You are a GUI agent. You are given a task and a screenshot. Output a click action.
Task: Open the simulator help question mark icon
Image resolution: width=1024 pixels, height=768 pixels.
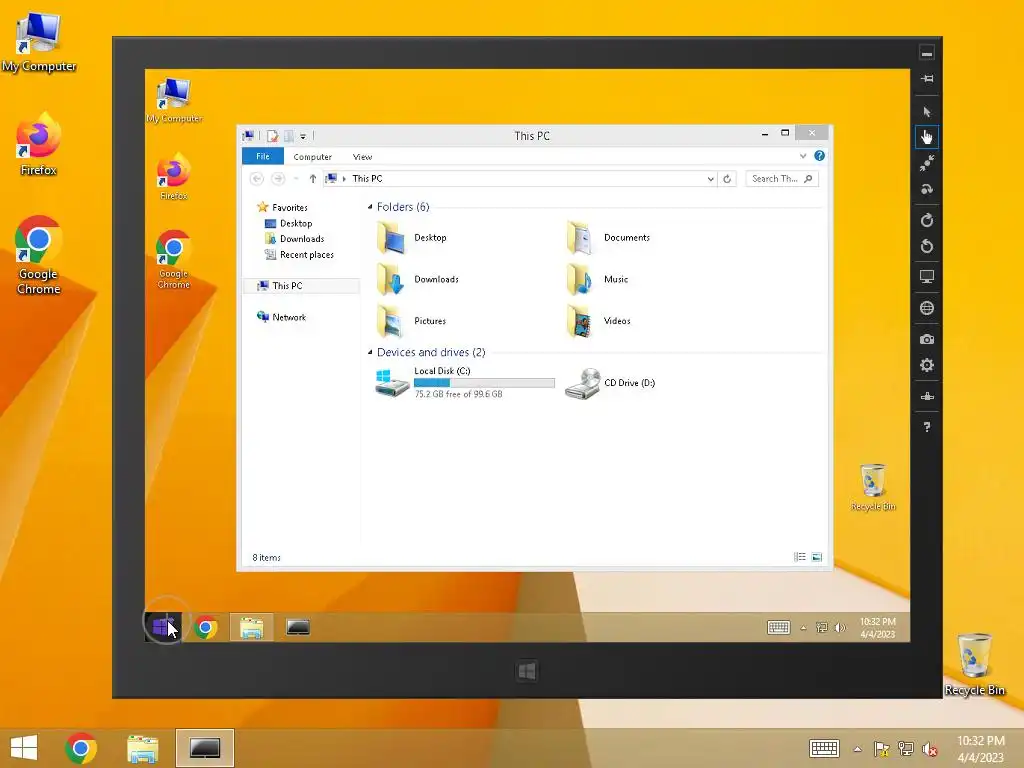tap(927, 427)
